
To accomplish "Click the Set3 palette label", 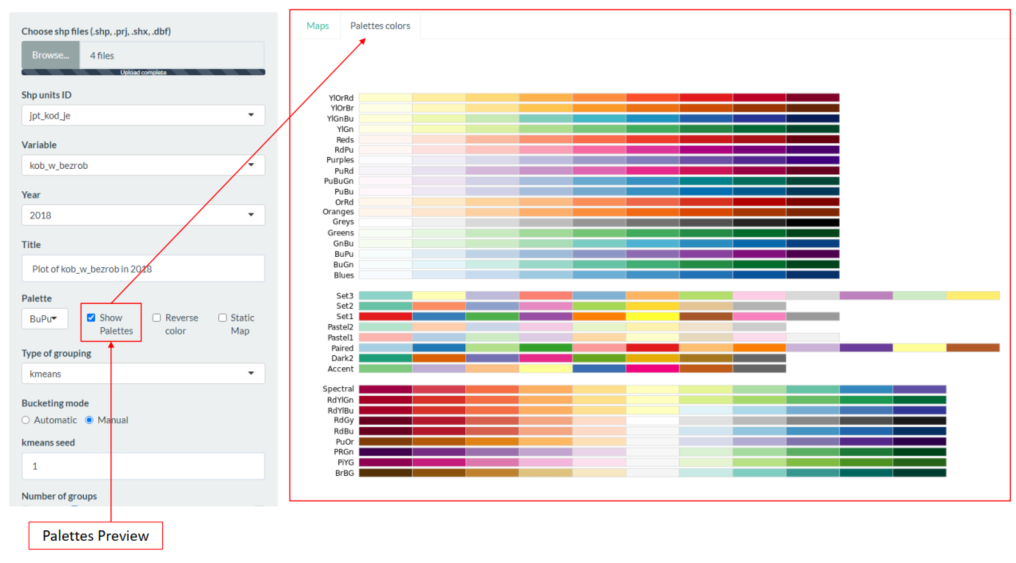I will (x=345, y=296).
